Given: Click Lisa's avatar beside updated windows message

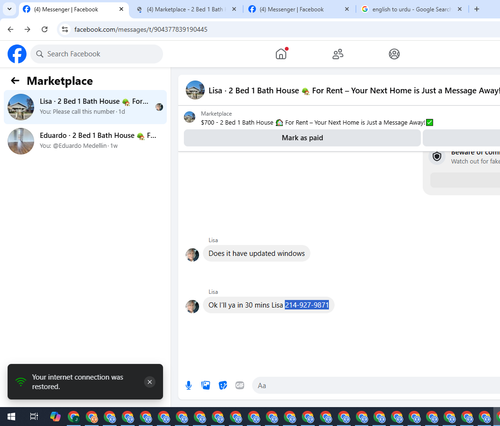Looking at the screenshot, I should (x=192, y=255).
